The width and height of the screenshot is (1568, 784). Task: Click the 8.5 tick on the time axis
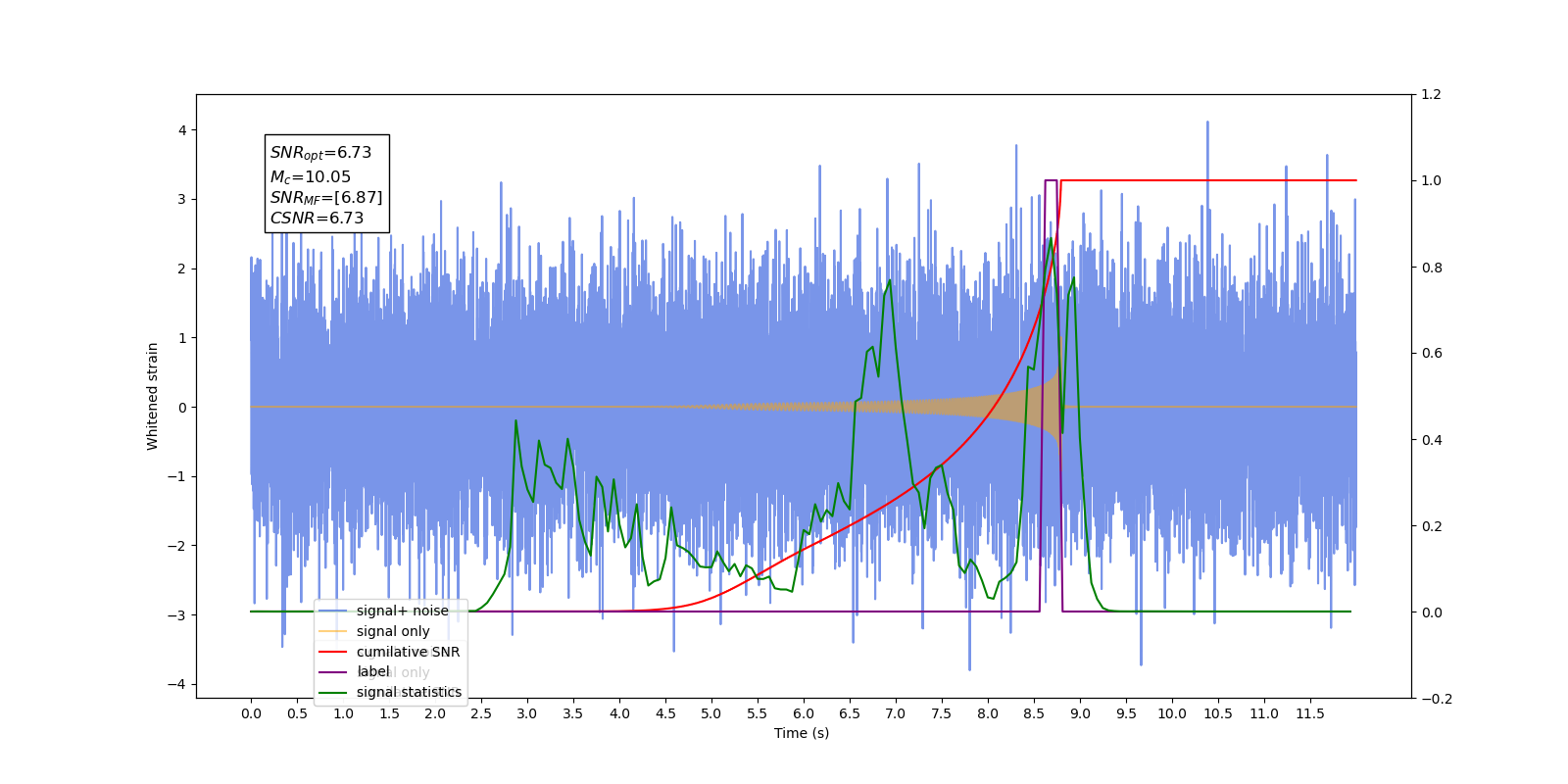1034,713
